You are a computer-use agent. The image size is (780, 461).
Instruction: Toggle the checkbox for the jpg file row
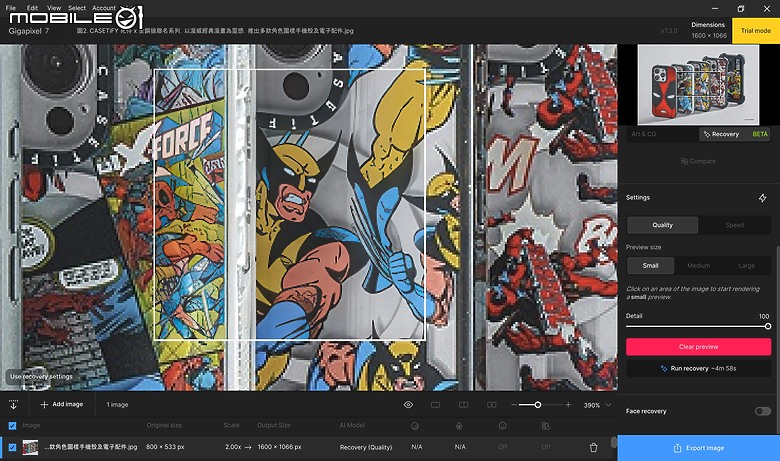(x=12, y=448)
